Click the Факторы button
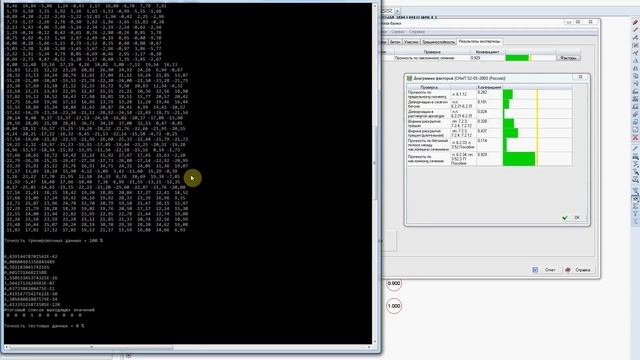 568,58
